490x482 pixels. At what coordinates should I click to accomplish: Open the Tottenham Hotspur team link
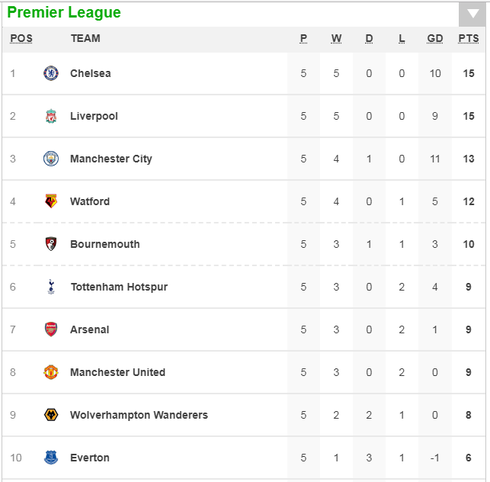tap(119, 287)
